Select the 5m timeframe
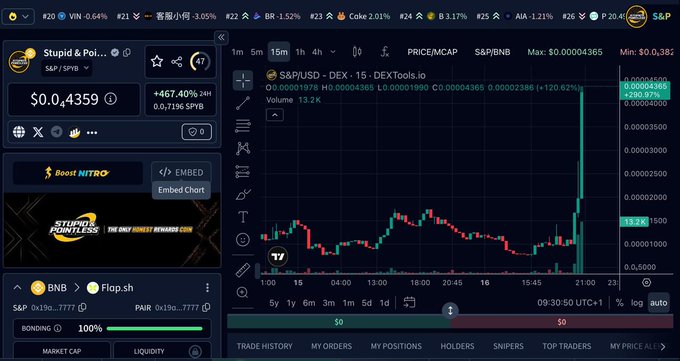680x361 pixels. (x=257, y=52)
